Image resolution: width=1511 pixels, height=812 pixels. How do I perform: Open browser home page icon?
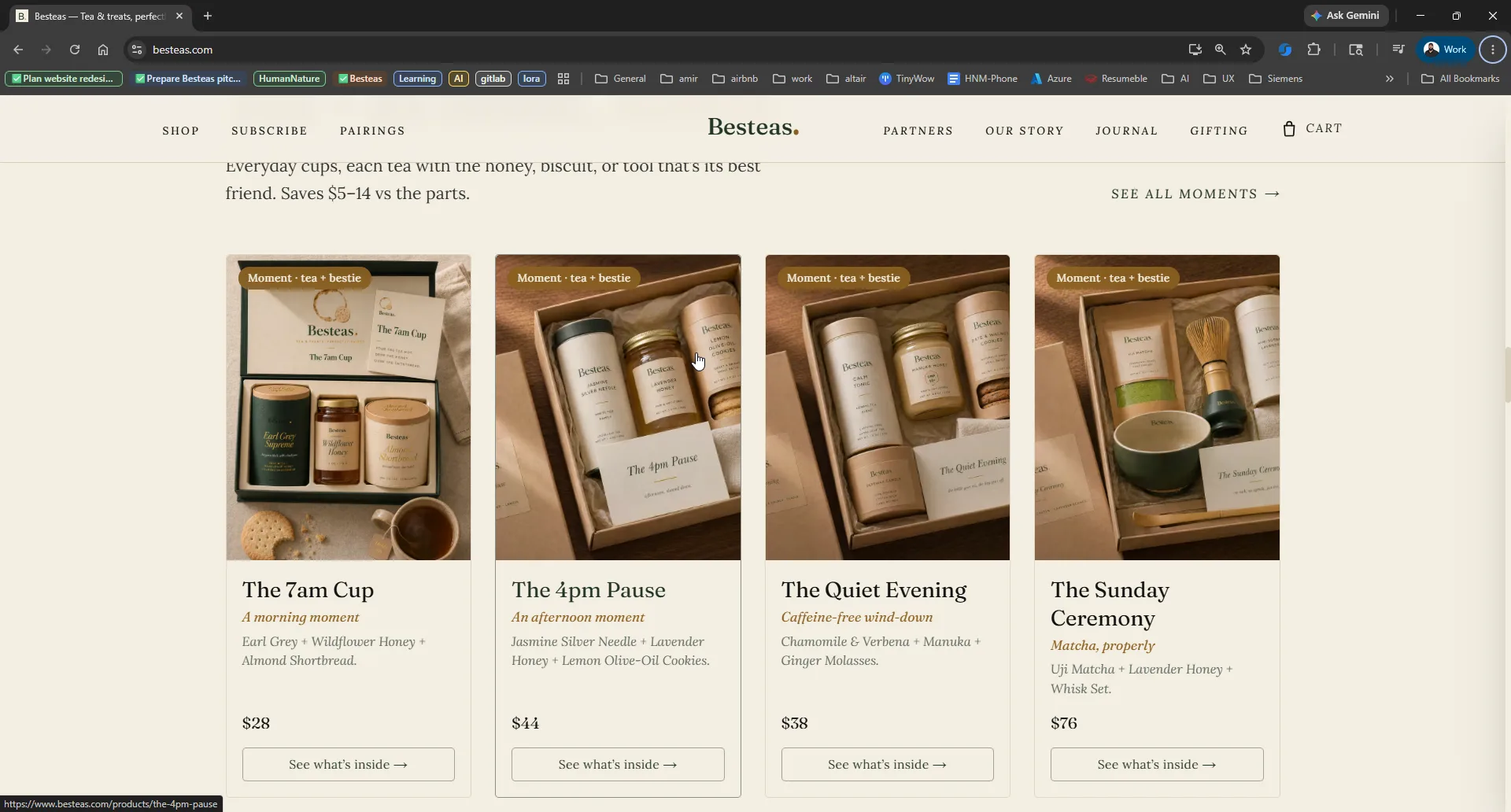pyautogui.click(x=103, y=50)
